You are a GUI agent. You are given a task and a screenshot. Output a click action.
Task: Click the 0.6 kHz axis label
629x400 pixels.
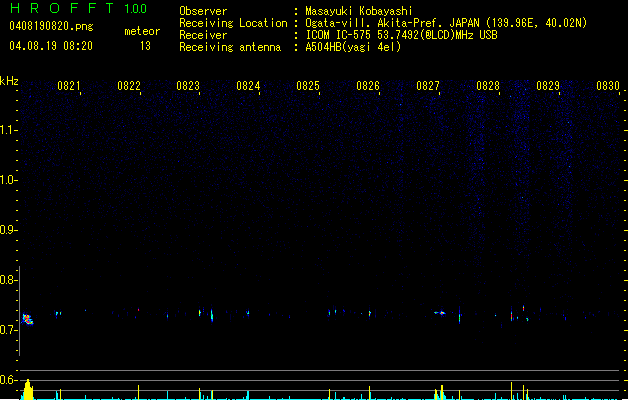pyautogui.click(x=8, y=380)
